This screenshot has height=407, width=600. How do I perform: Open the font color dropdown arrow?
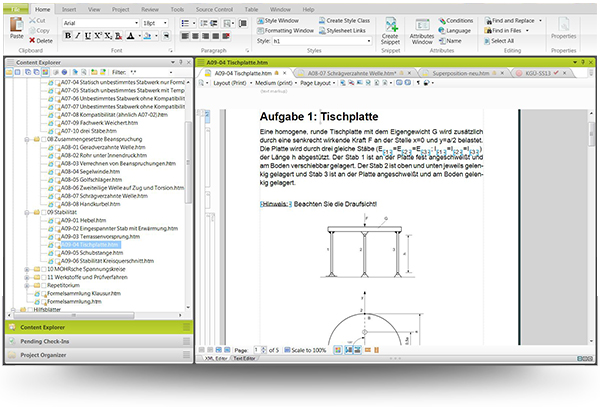[x=139, y=36]
